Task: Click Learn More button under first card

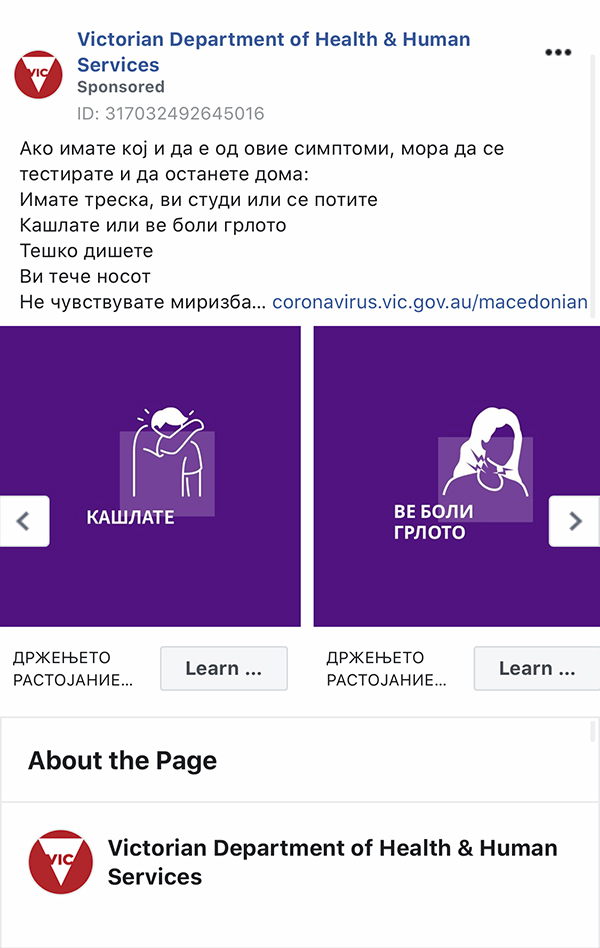Action: point(224,668)
